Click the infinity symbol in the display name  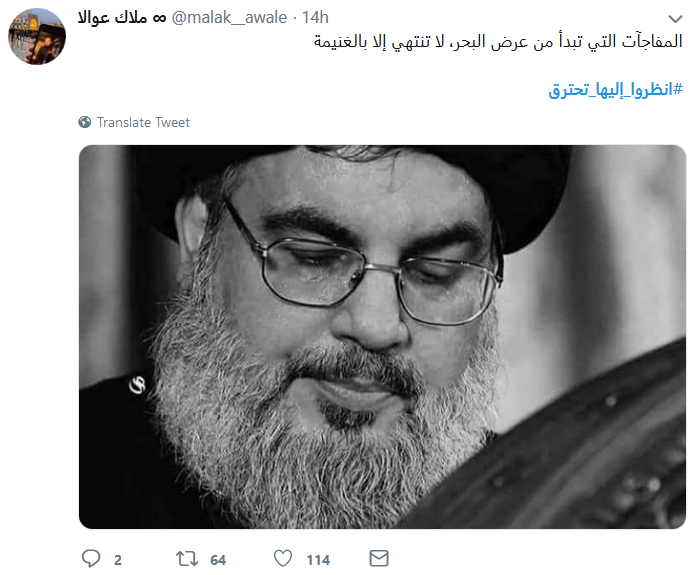[159, 18]
